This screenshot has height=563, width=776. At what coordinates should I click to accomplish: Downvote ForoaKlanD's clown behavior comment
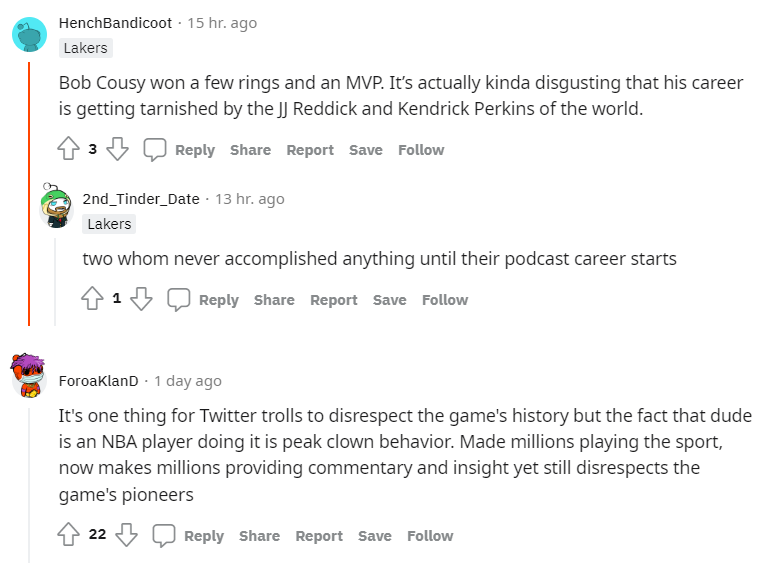click(126, 535)
